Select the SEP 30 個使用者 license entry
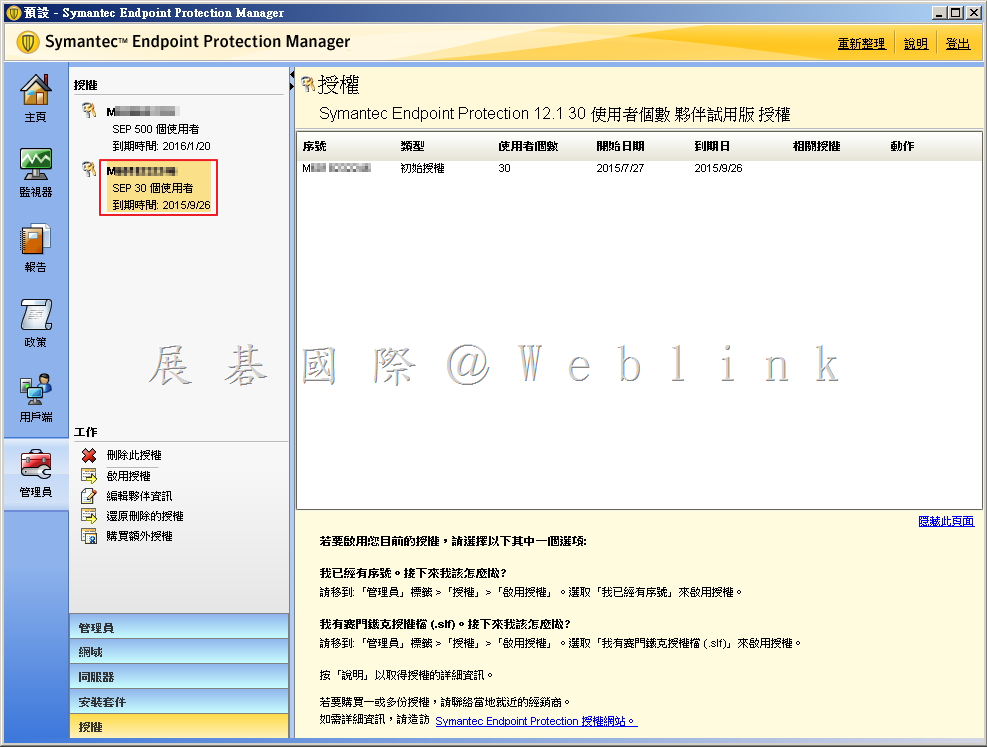 pos(158,188)
